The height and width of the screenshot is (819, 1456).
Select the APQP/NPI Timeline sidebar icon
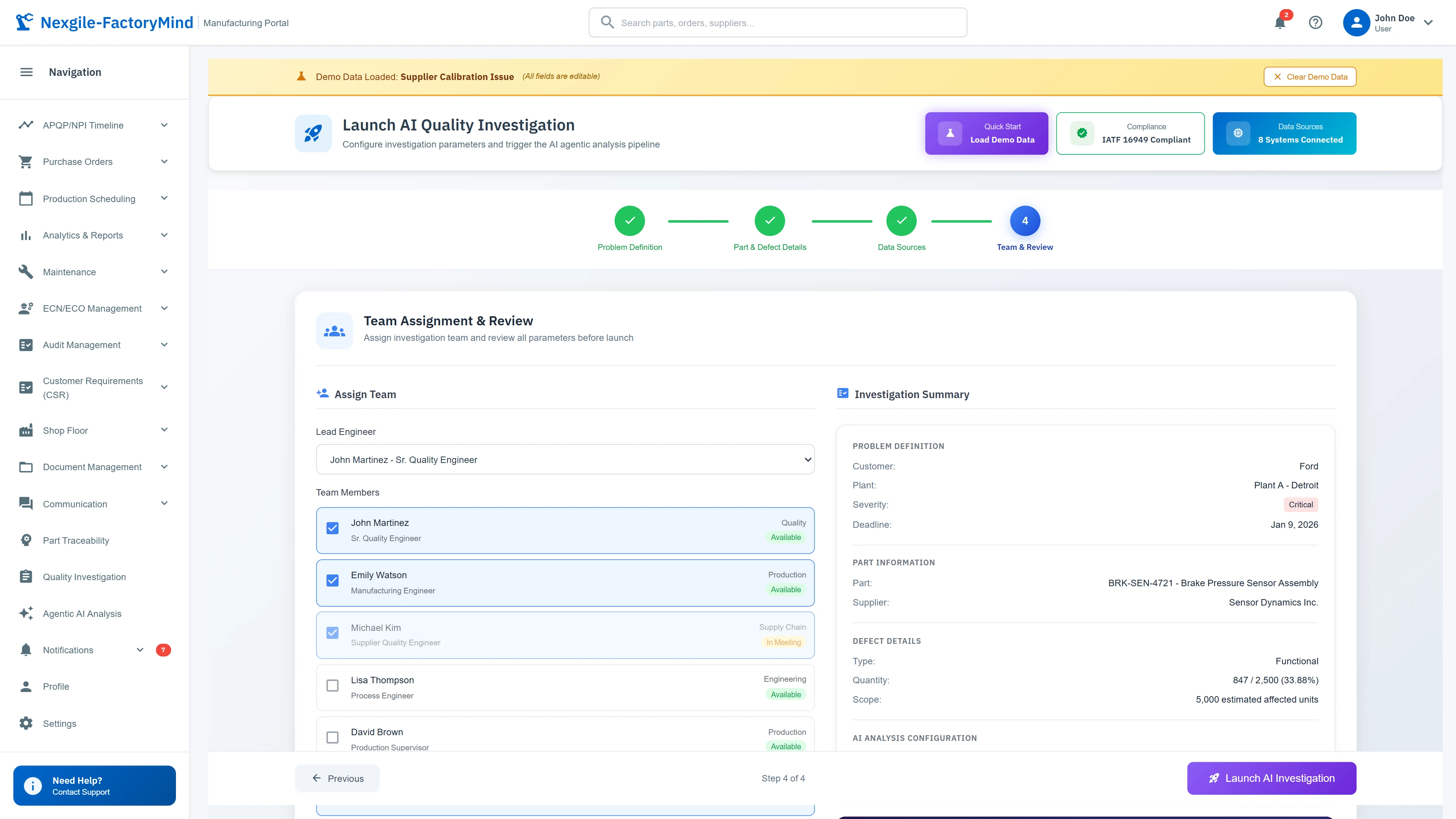(26, 125)
